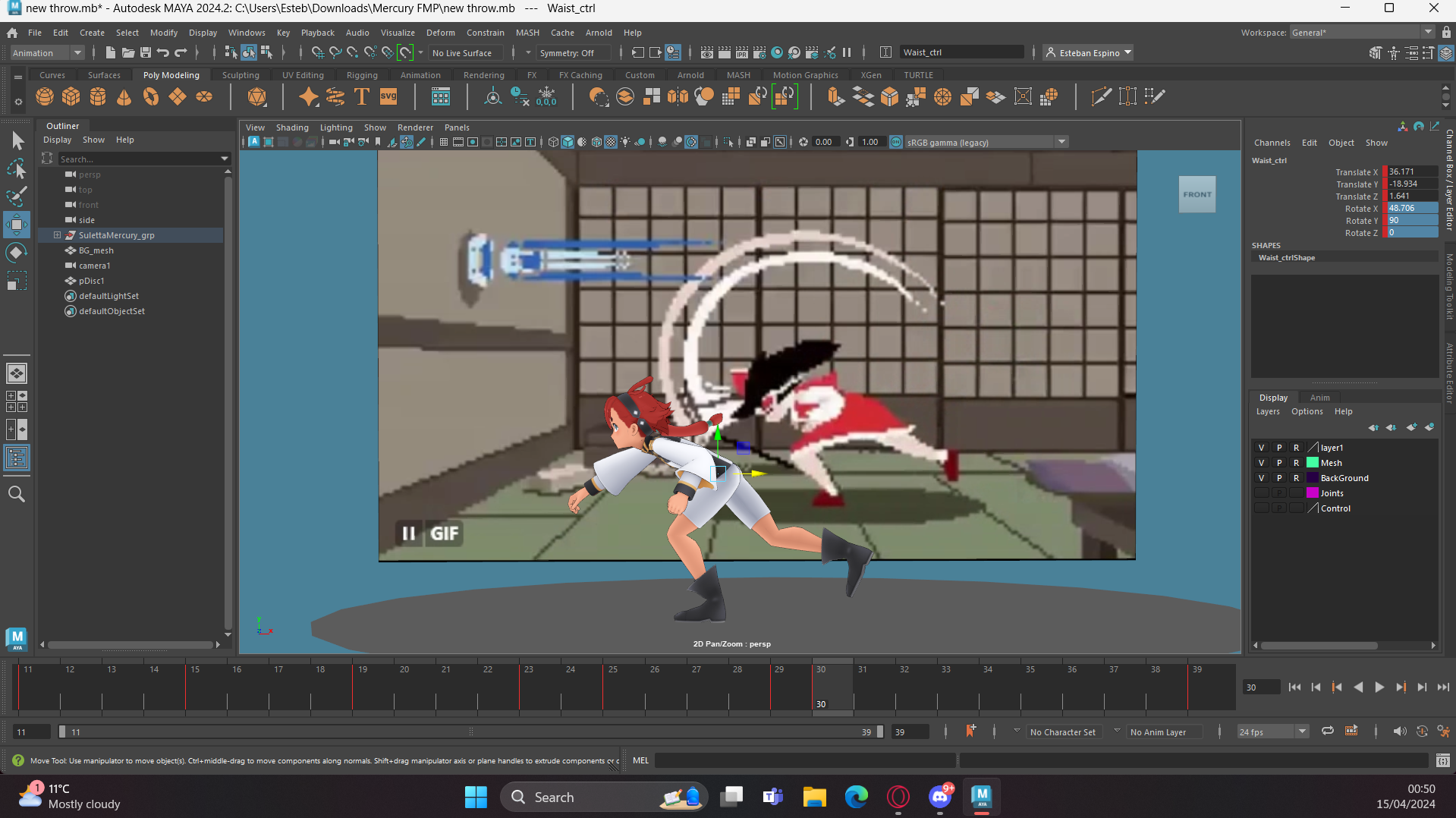Activate the Lasso select tool

tap(17, 168)
